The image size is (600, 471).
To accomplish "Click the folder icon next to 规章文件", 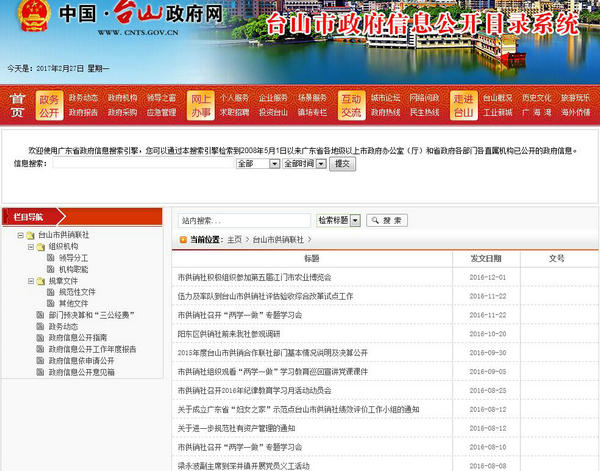I will click(40, 281).
